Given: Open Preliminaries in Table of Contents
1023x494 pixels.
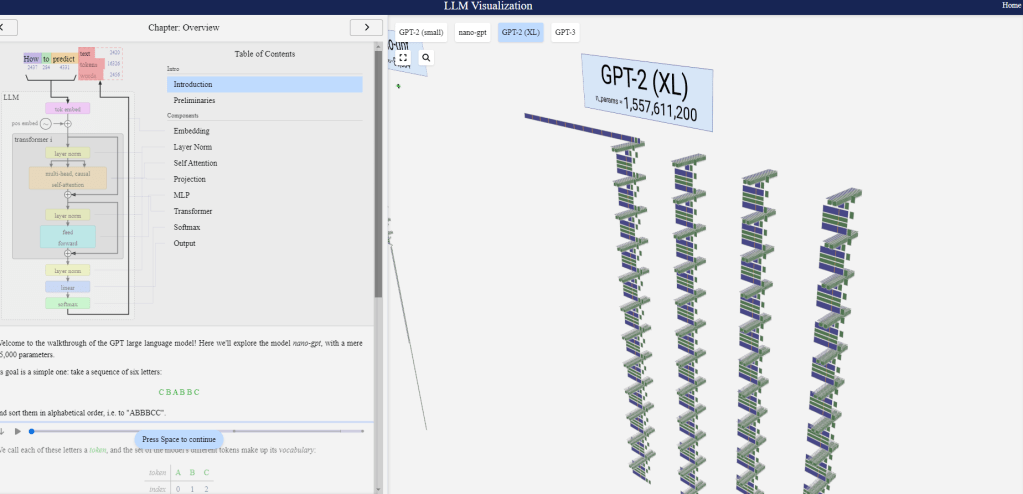Looking at the screenshot, I should pyautogui.click(x=194, y=101).
